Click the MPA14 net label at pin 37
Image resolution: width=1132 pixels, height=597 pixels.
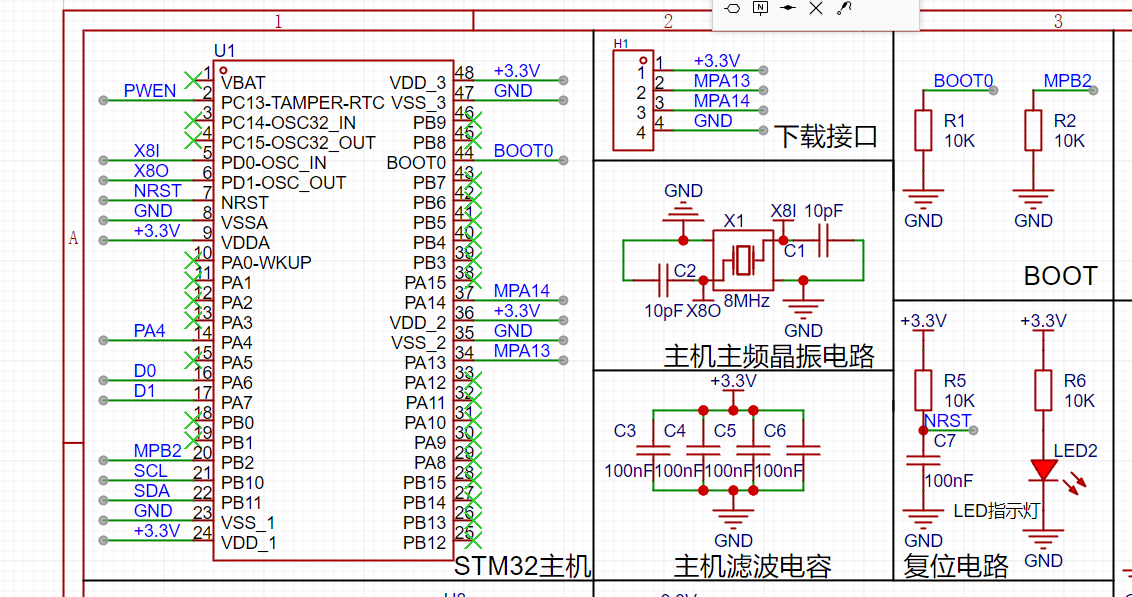coord(521,291)
